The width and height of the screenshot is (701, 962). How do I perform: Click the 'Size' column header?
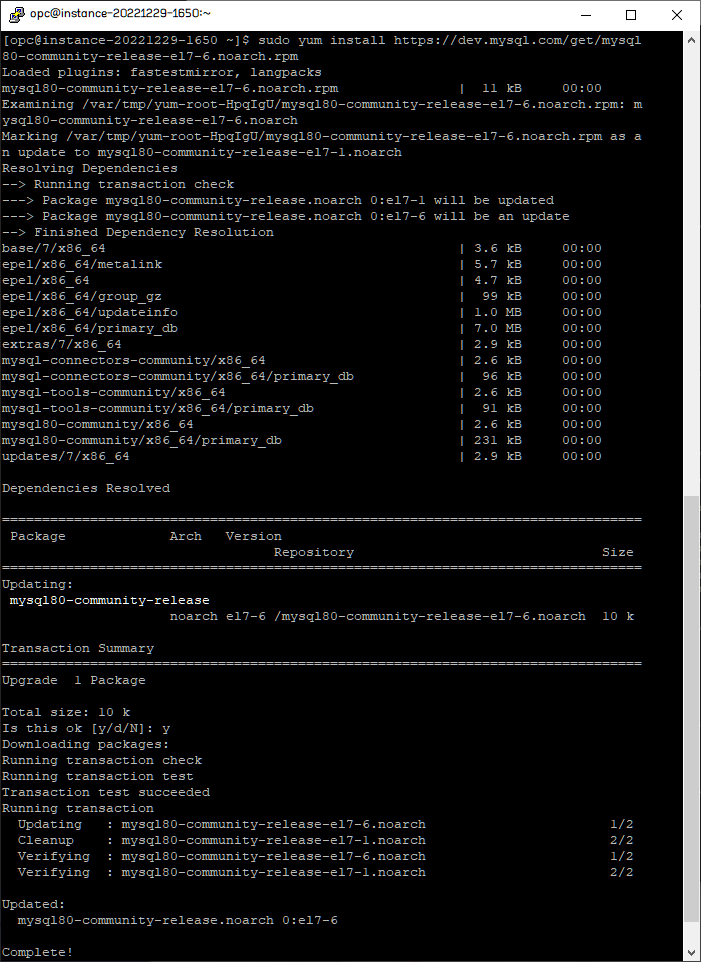click(x=617, y=552)
